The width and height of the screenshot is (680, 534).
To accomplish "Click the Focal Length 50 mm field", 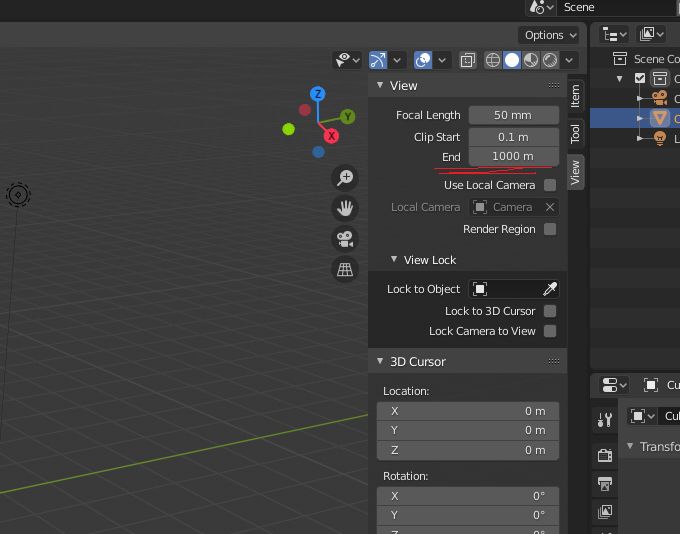I will [513, 115].
